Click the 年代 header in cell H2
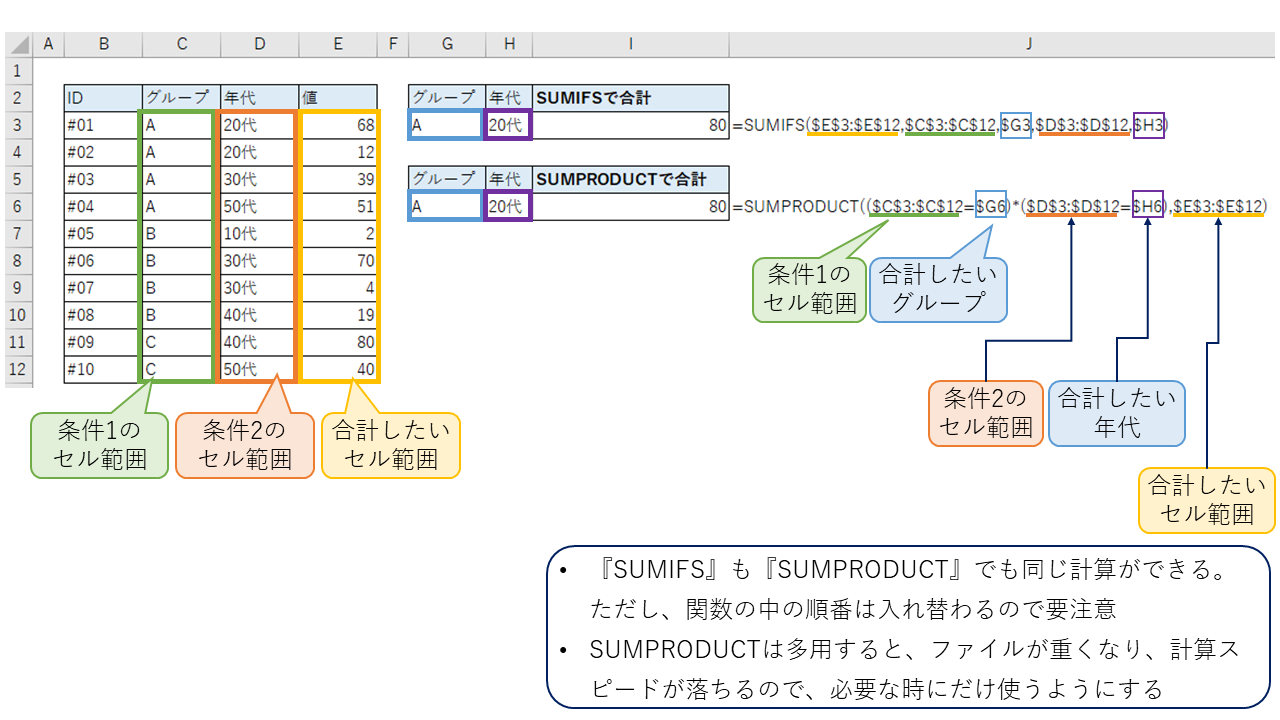Viewport: 1280px width, 720px height. pos(509,98)
